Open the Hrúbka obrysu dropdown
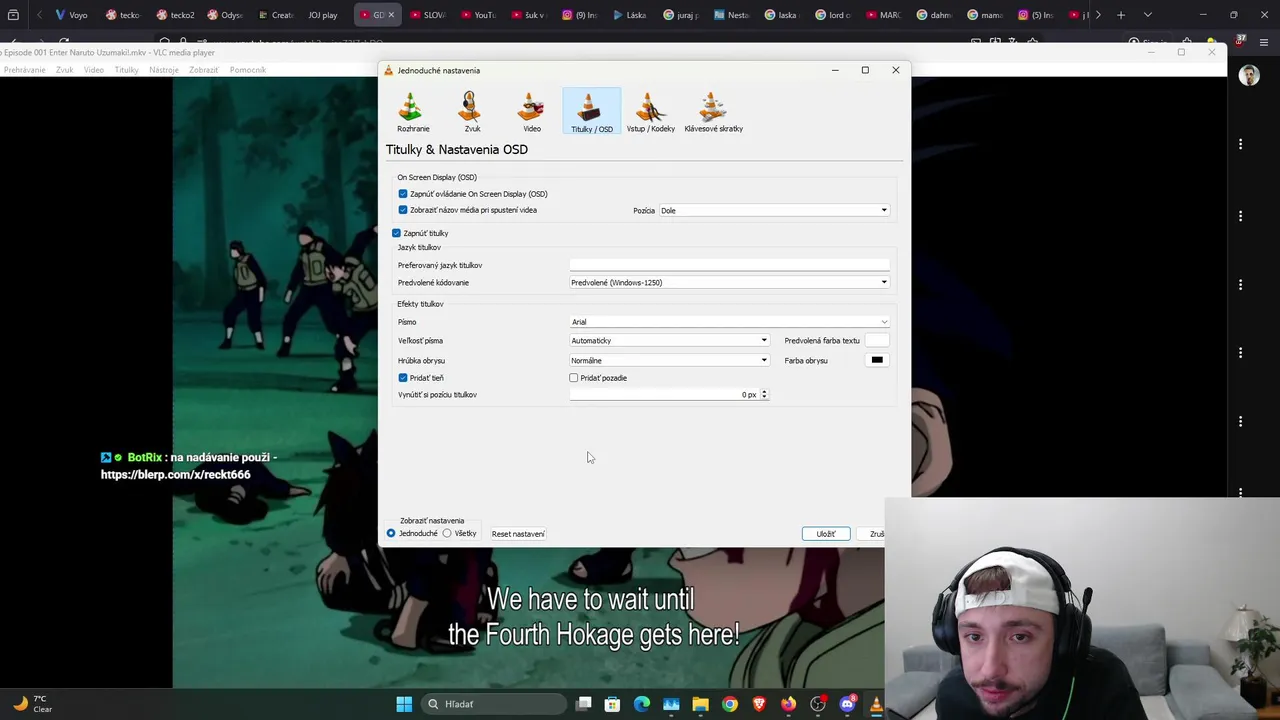Viewport: 1280px width, 720px height. point(669,360)
